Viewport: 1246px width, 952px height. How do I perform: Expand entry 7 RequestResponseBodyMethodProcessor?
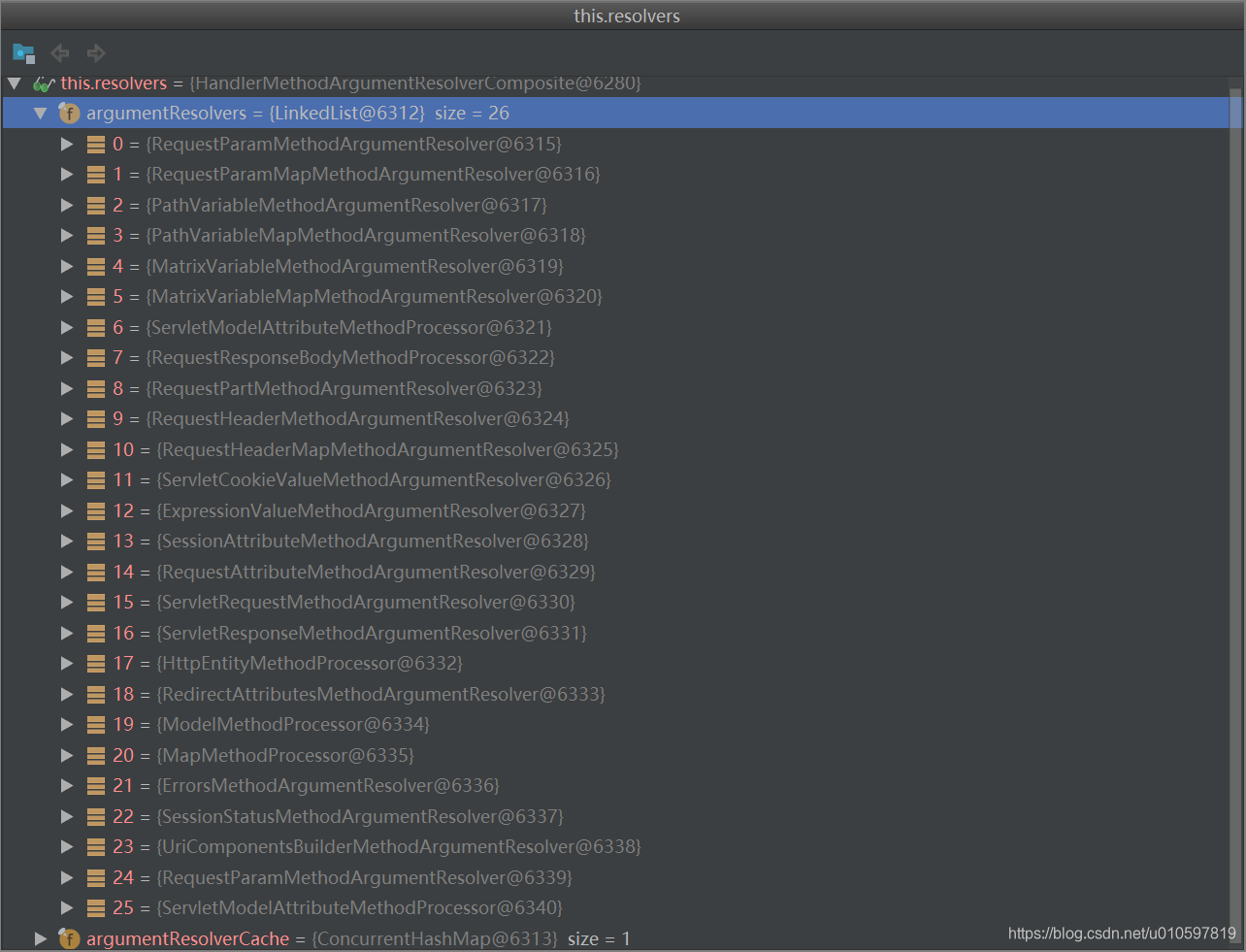tap(67, 358)
